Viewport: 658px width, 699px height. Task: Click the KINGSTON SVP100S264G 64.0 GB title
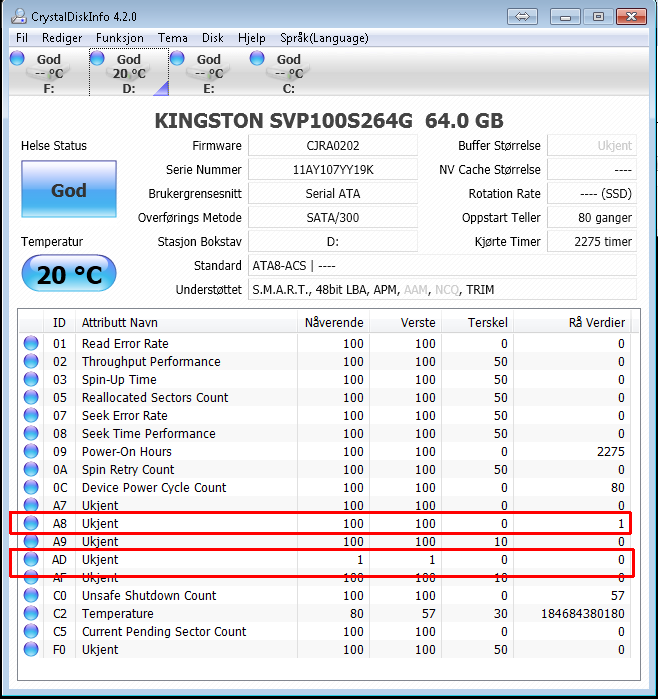coord(329,121)
